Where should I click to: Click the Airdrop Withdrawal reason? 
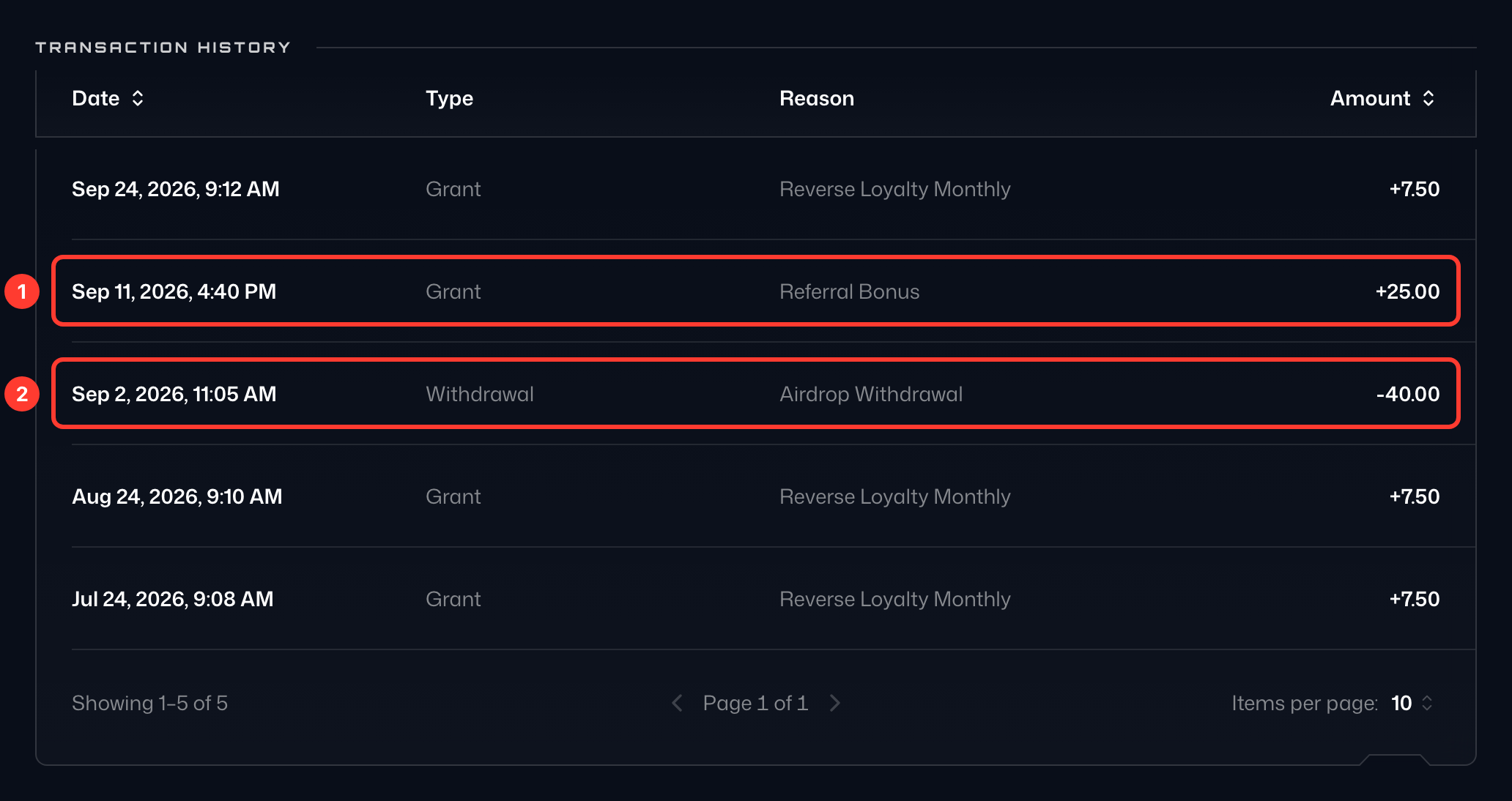[x=871, y=394]
